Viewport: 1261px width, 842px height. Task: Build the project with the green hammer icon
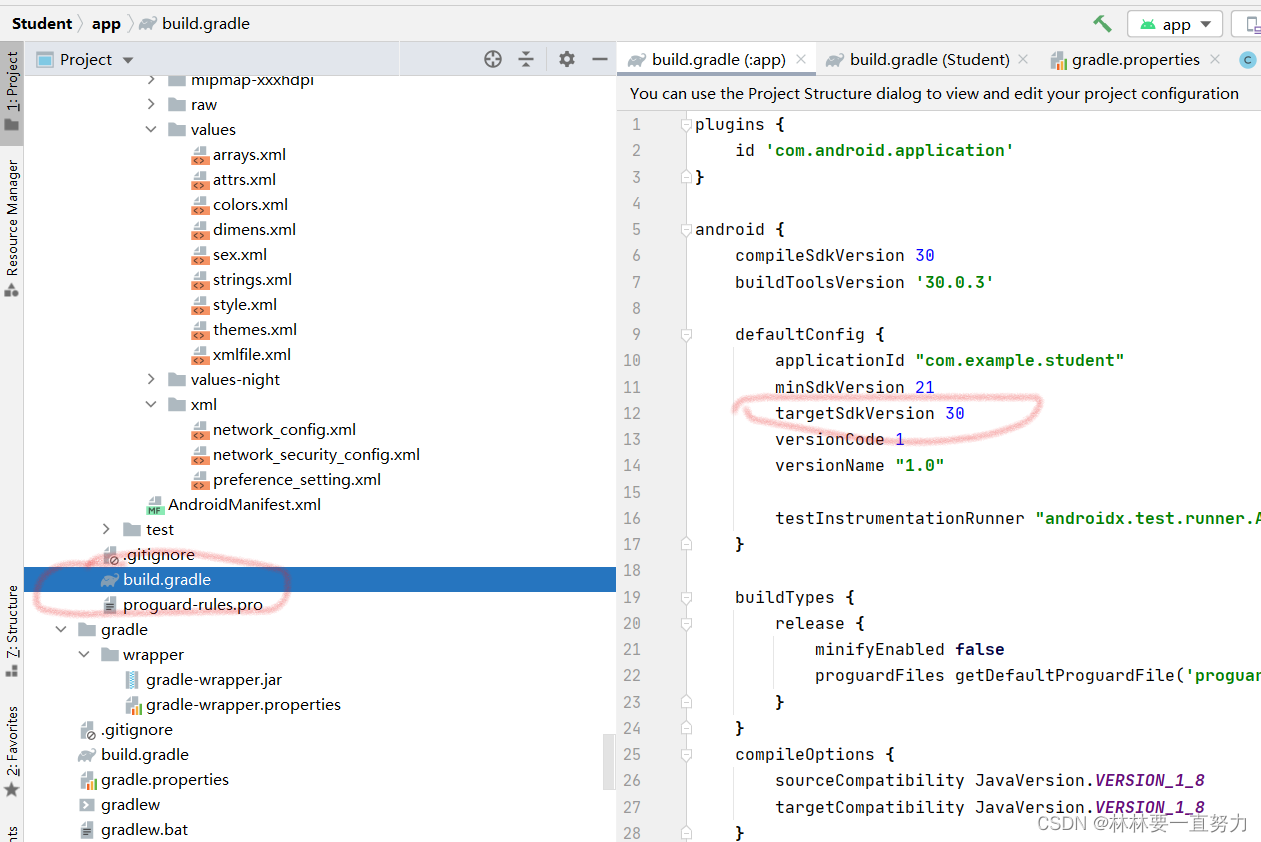coord(1101,23)
